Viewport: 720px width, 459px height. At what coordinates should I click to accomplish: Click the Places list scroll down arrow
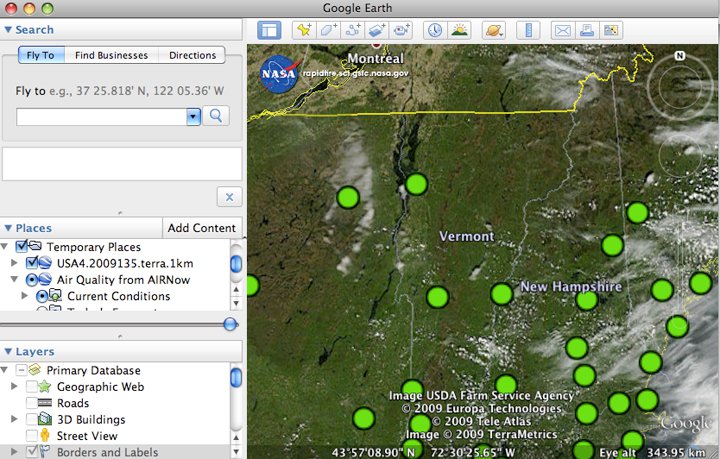tap(236, 303)
